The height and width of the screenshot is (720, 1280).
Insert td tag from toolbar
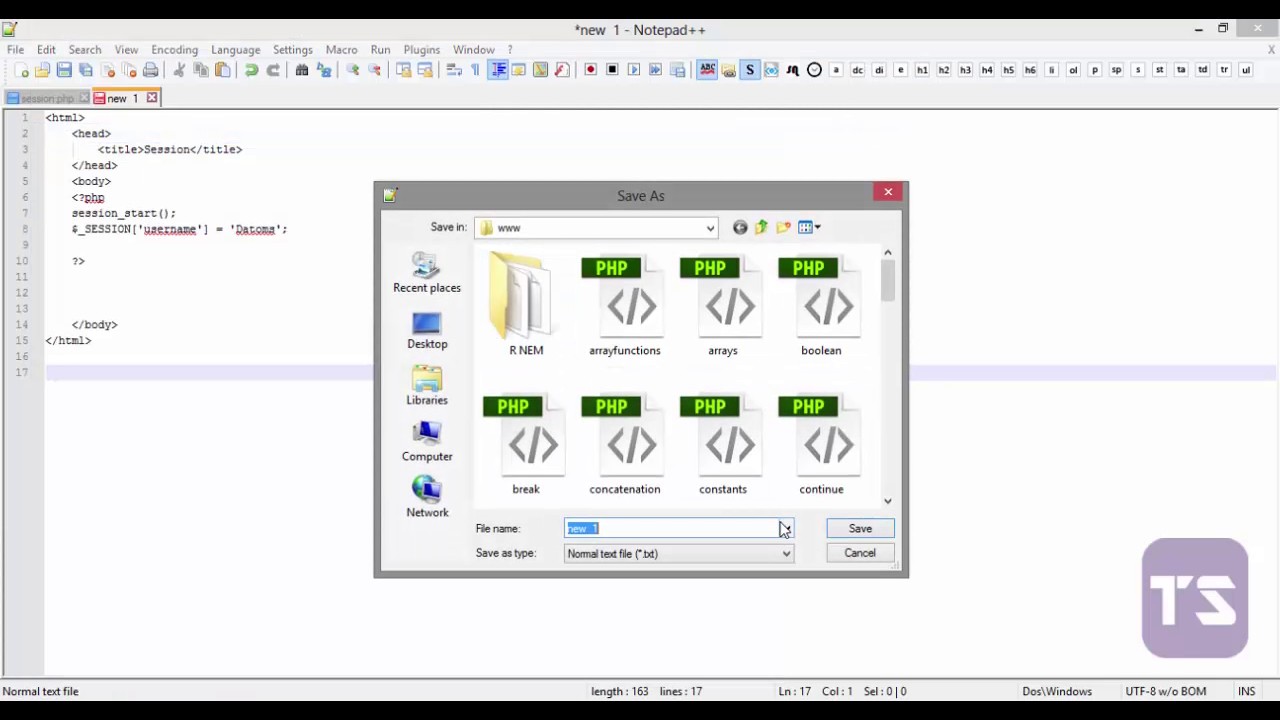1203,70
